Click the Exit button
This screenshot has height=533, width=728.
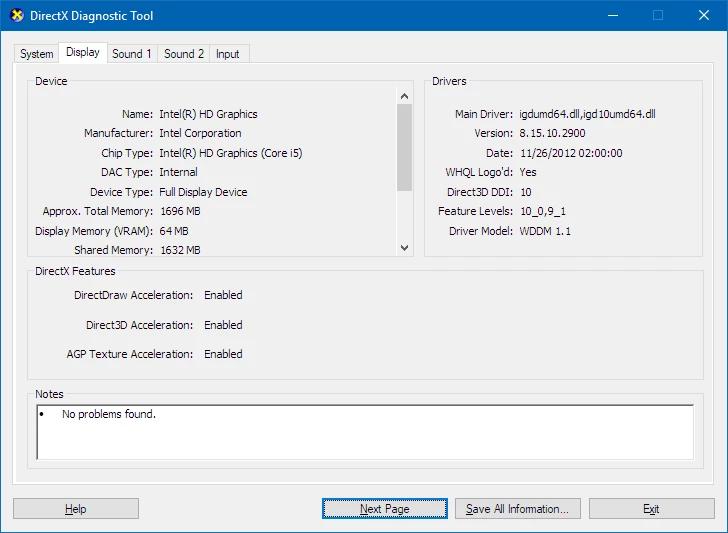[x=651, y=509]
